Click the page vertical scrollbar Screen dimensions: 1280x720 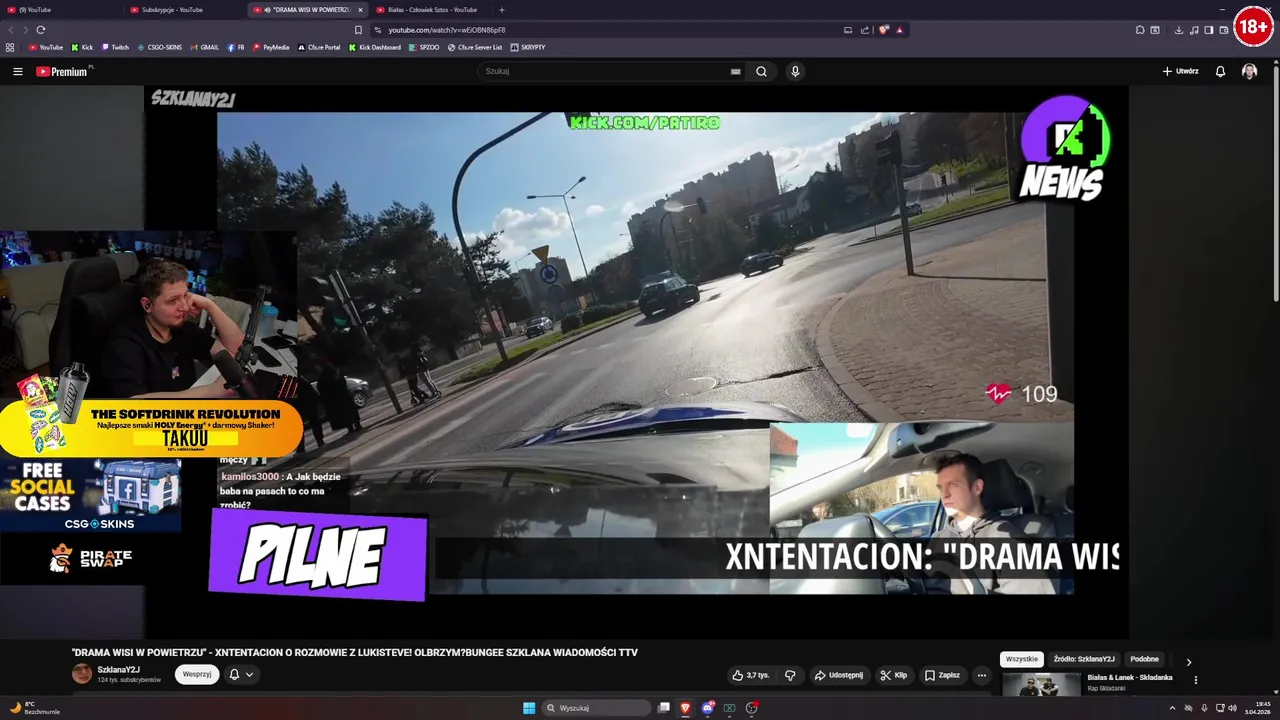tap(1276, 180)
